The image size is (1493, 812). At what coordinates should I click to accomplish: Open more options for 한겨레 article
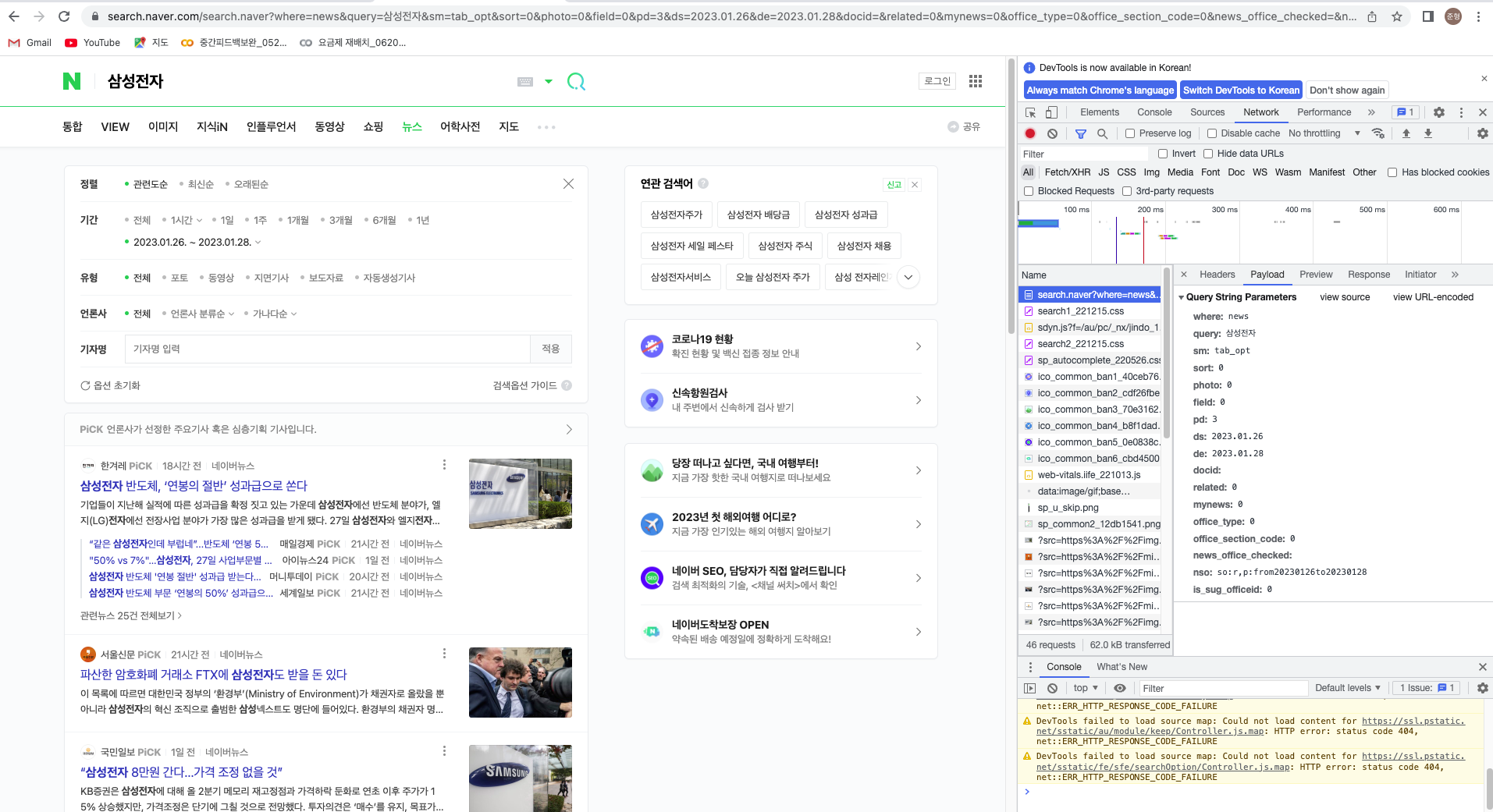click(x=445, y=465)
